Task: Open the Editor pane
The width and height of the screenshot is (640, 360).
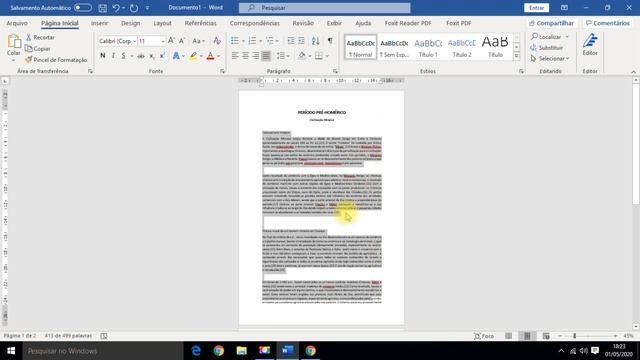Action: pos(590,45)
